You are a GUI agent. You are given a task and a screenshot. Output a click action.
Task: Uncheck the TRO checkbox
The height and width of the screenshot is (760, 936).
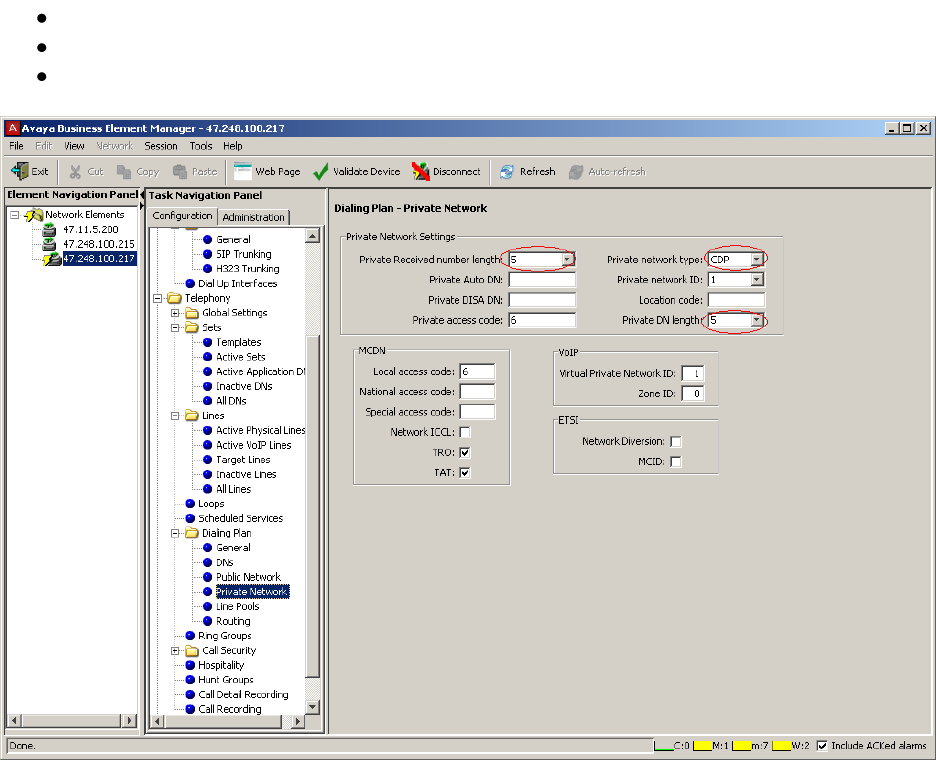click(465, 452)
